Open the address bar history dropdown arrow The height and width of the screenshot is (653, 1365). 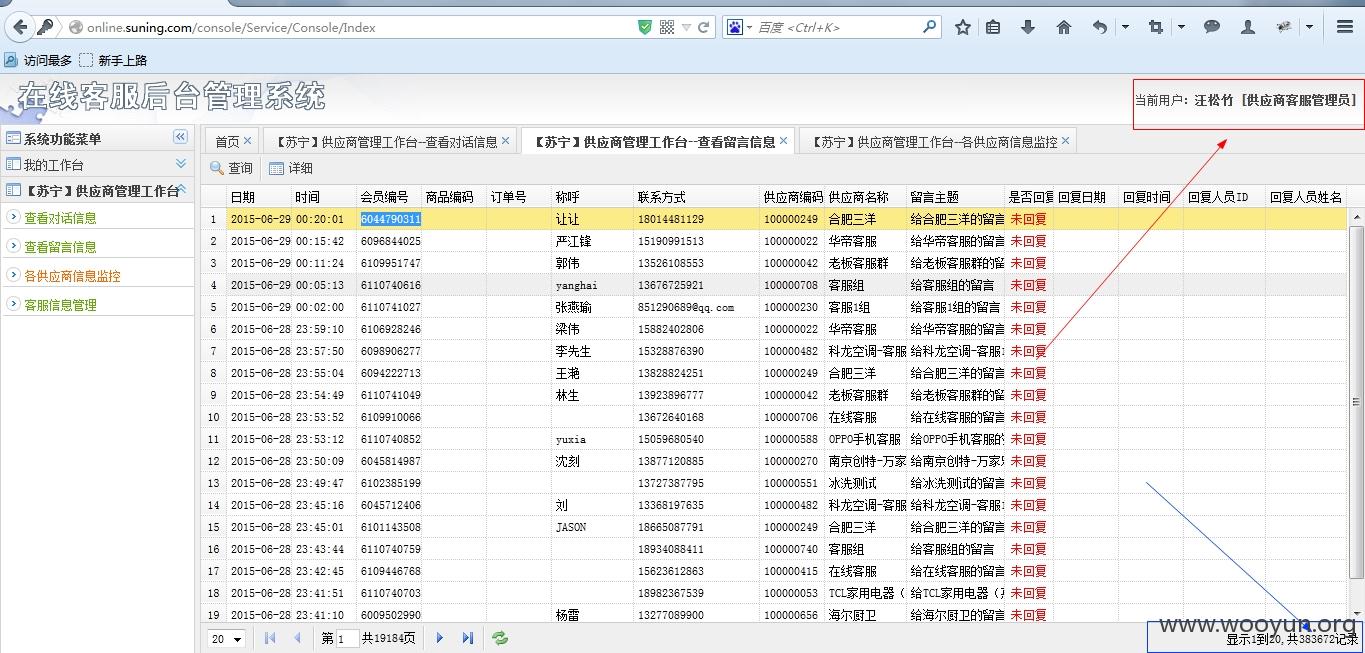coord(686,27)
